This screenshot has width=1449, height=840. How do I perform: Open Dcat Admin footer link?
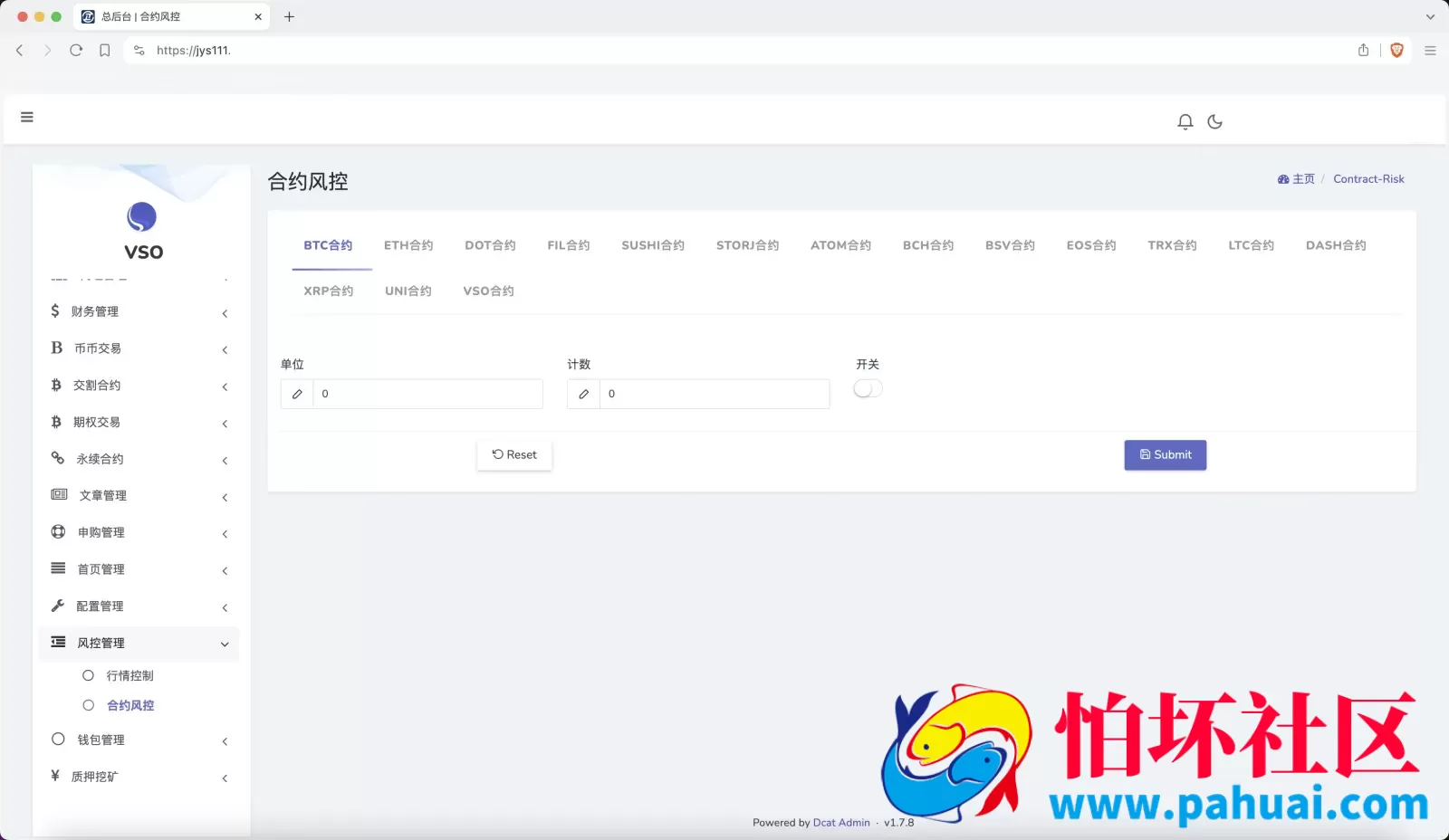841,823
